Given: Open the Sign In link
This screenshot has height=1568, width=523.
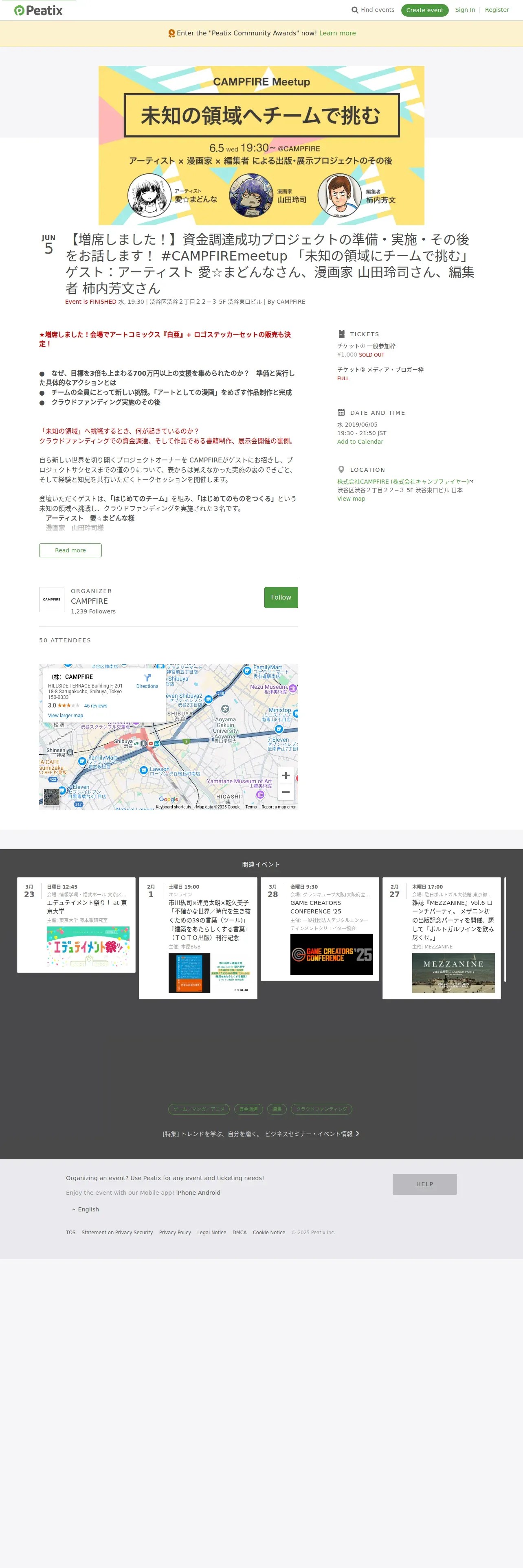Looking at the screenshot, I should click(x=465, y=10).
